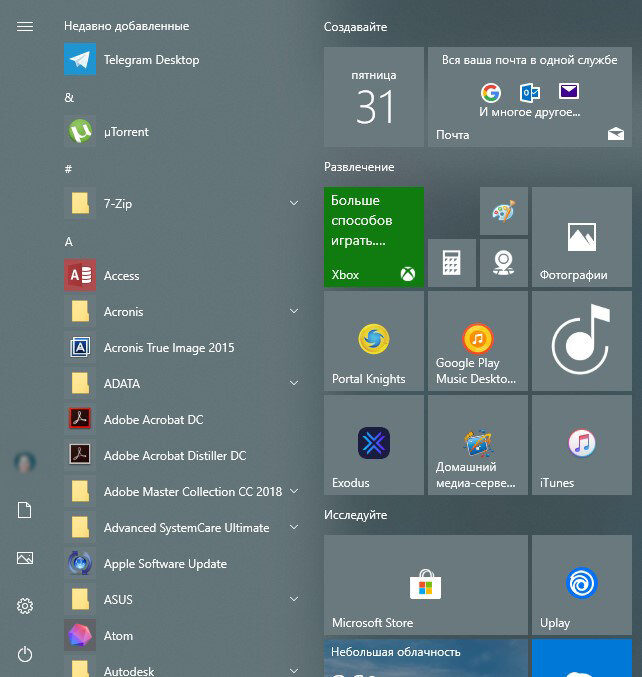Click the Power icon
The image size is (642, 677).
[x=25, y=654]
